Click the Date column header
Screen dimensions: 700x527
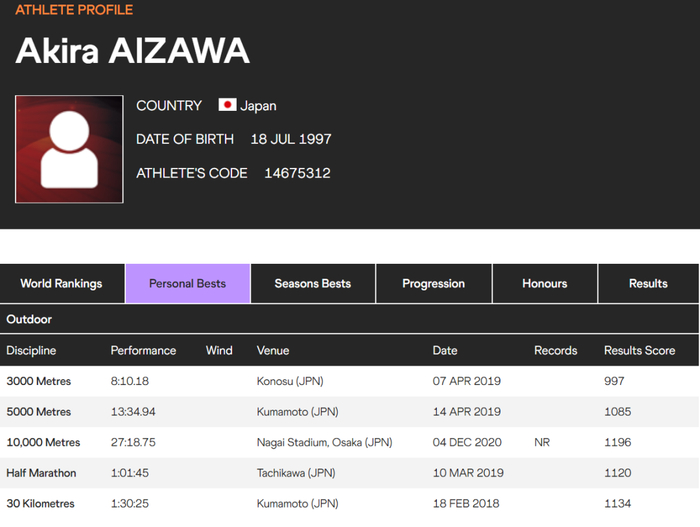pyautogui.click(x=445, y=351)
